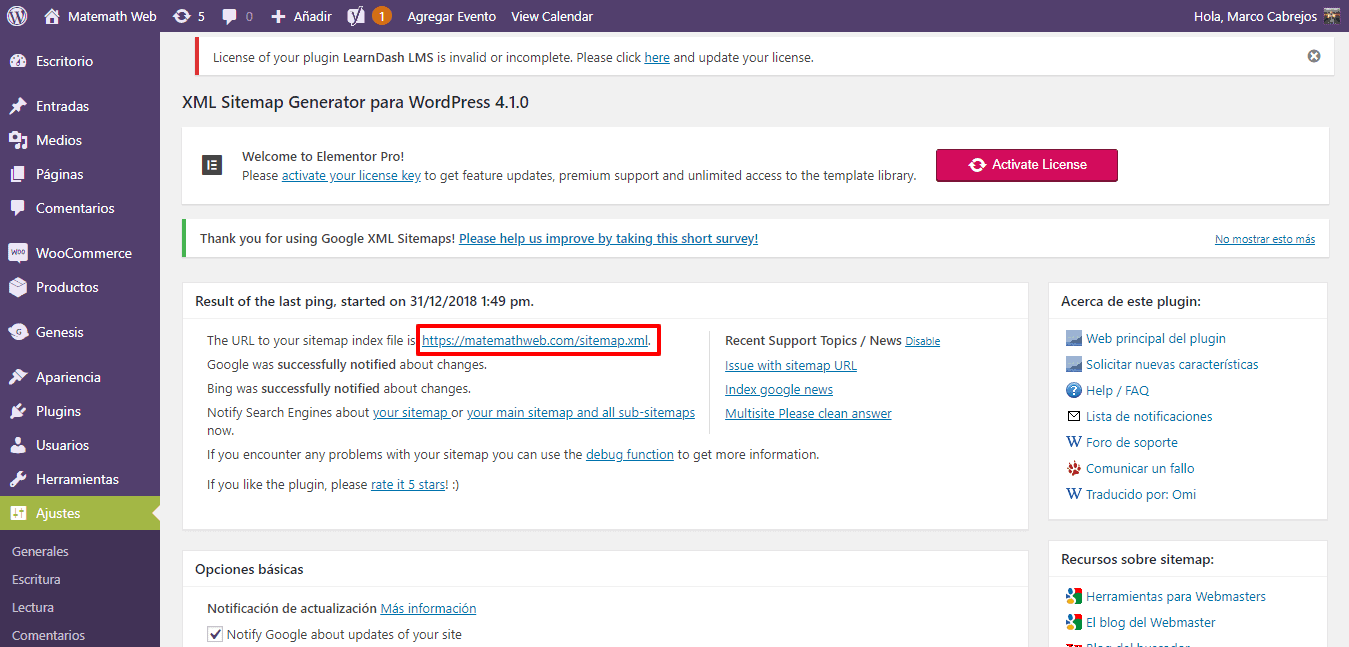Open 'Issue with sitemap URL' topic
Image resolution: width=1349 pixels, height=647 pixels.
[x=791, y=365]
